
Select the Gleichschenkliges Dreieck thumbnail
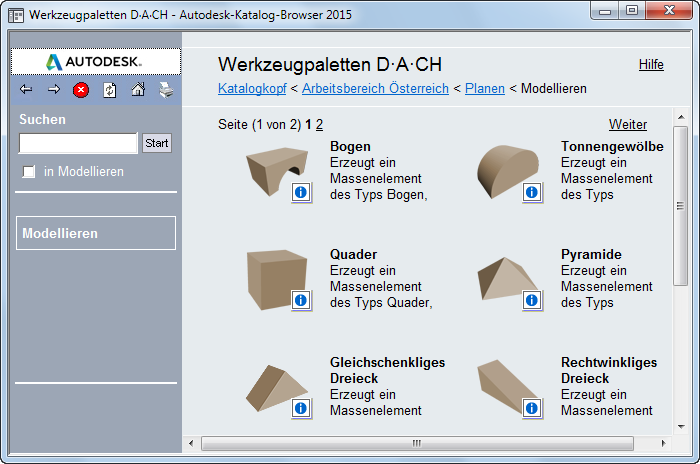coord(276,388)
